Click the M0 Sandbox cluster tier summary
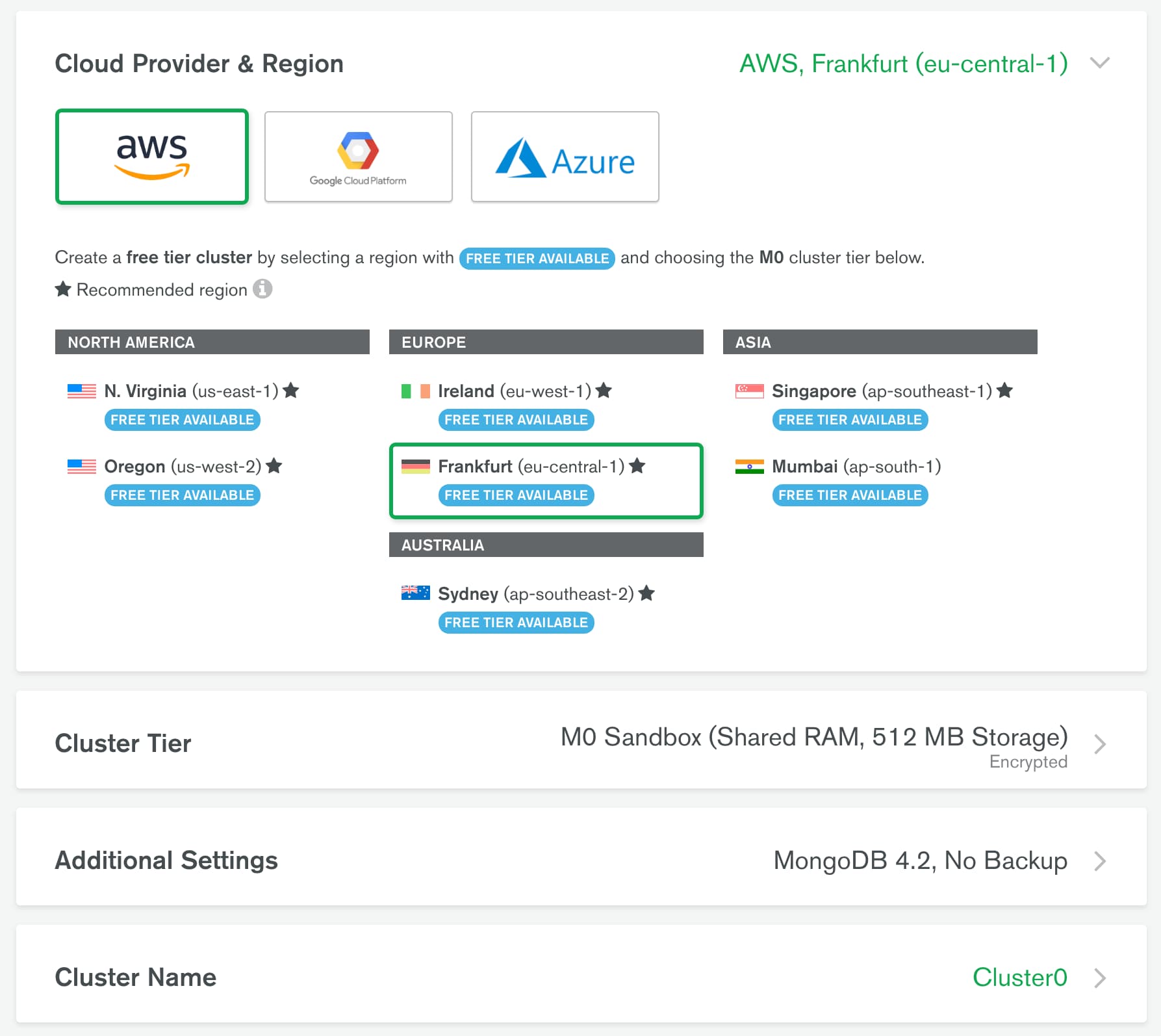This screenshot has width=1161, height=1036. coord(814,737)
